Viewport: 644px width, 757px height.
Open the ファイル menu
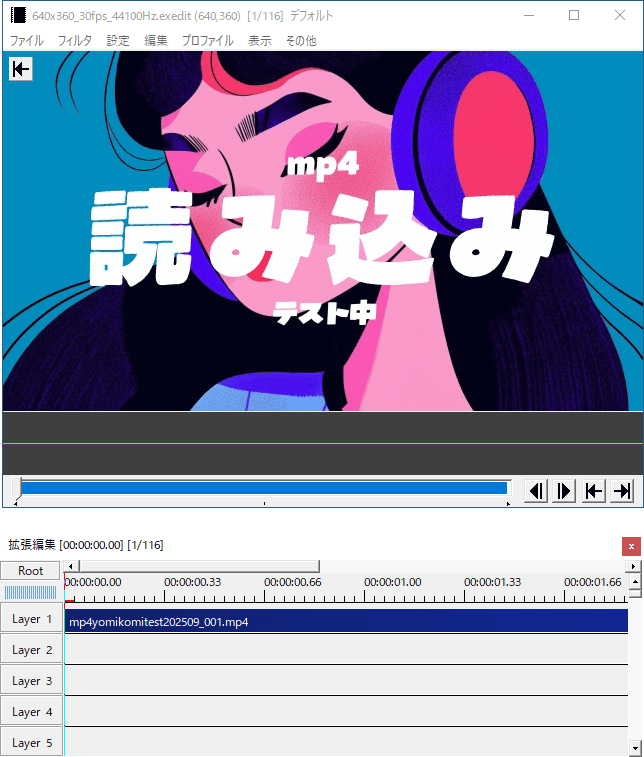tap(26, 41)
